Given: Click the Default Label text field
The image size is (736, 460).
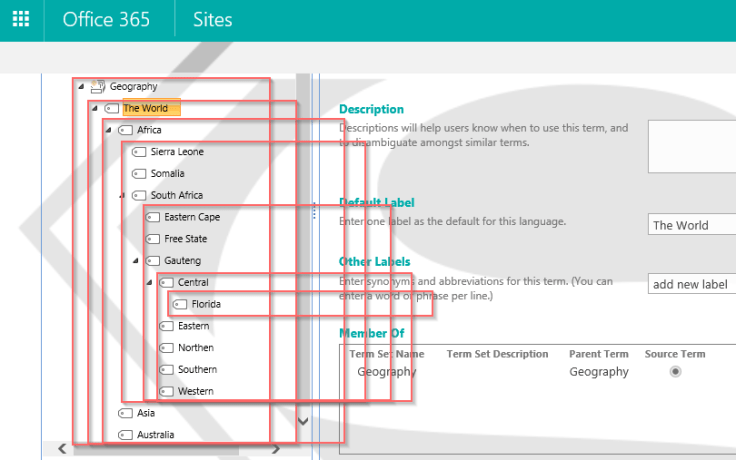Looking at the screenshot, I should coord(692,225).
